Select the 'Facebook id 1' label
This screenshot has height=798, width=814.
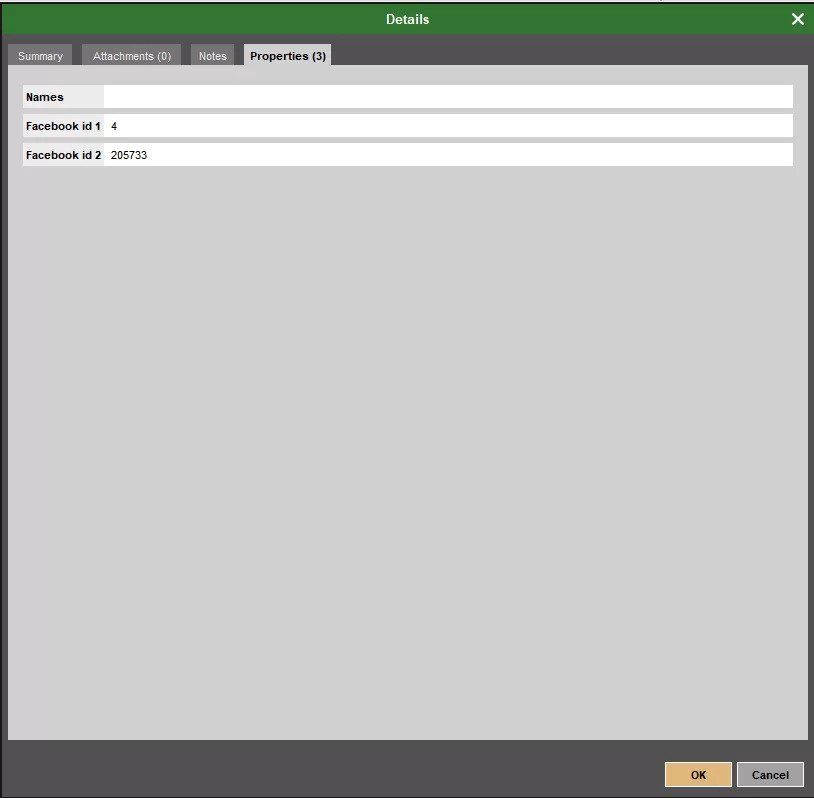click(x=63, y=126)
